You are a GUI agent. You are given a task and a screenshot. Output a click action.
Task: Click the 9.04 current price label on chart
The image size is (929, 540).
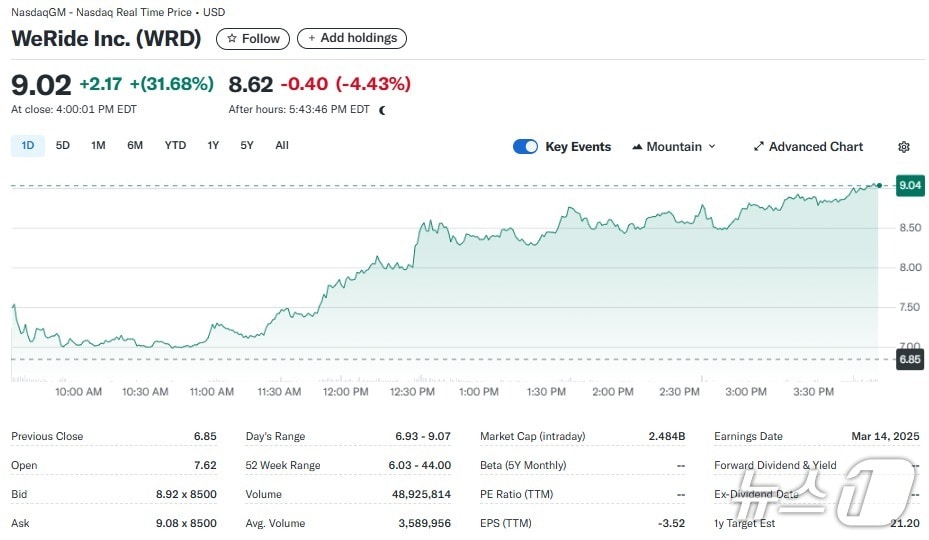pos(910,185)
